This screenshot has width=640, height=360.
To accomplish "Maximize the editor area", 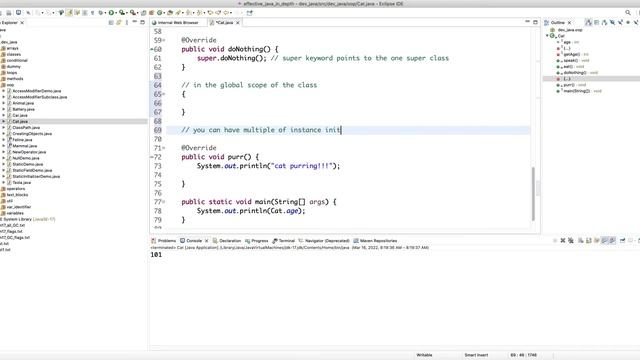I will pyautogui.click(x=535, y=22).
